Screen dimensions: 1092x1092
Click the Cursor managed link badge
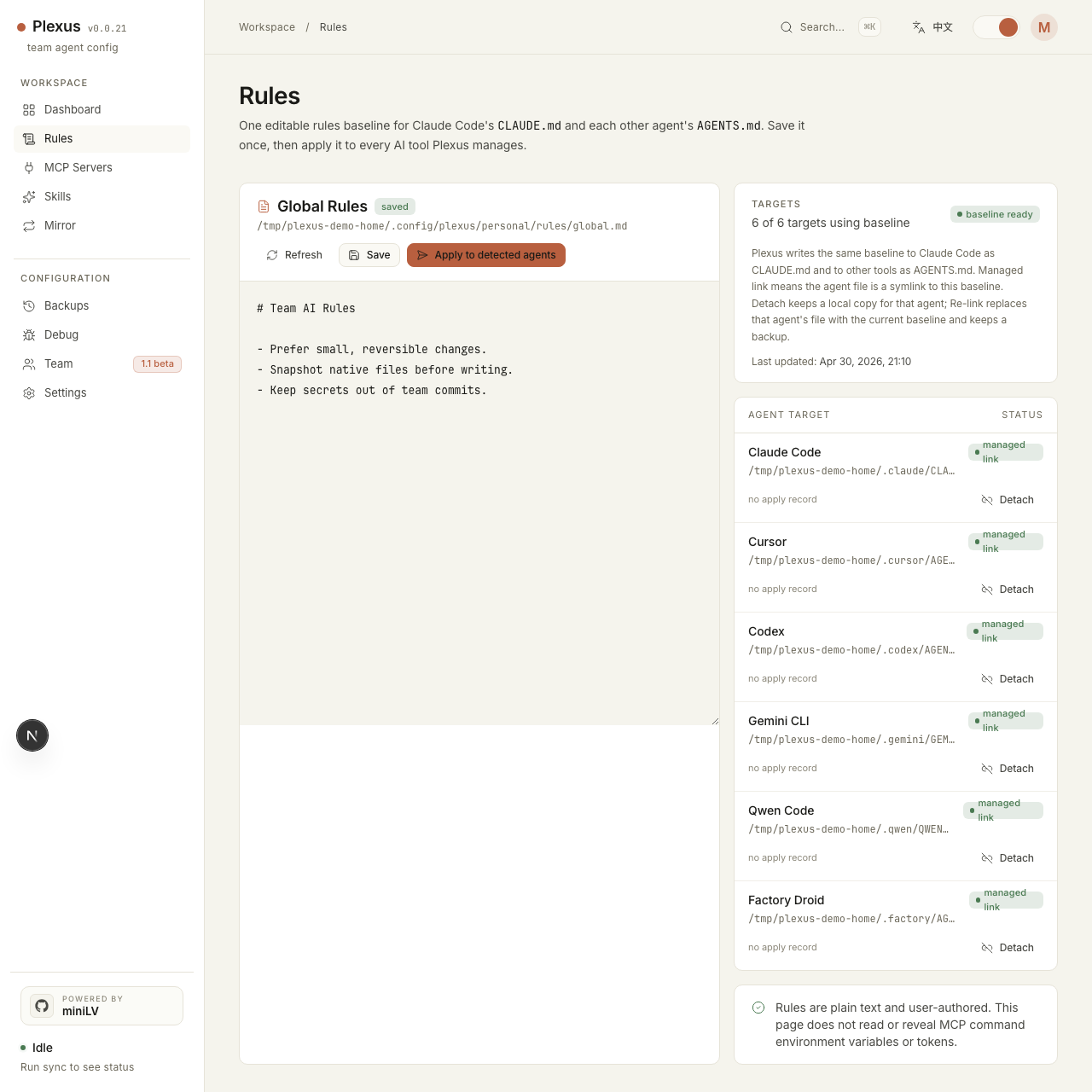pyautogui.click(x=1006, y=542)
